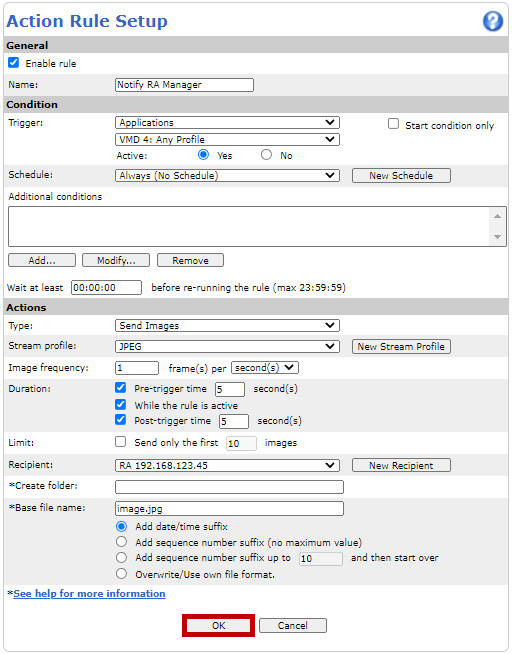
Task: Select Add sequence number suffix (no maximum value)
Action: (x=121, y=542)
